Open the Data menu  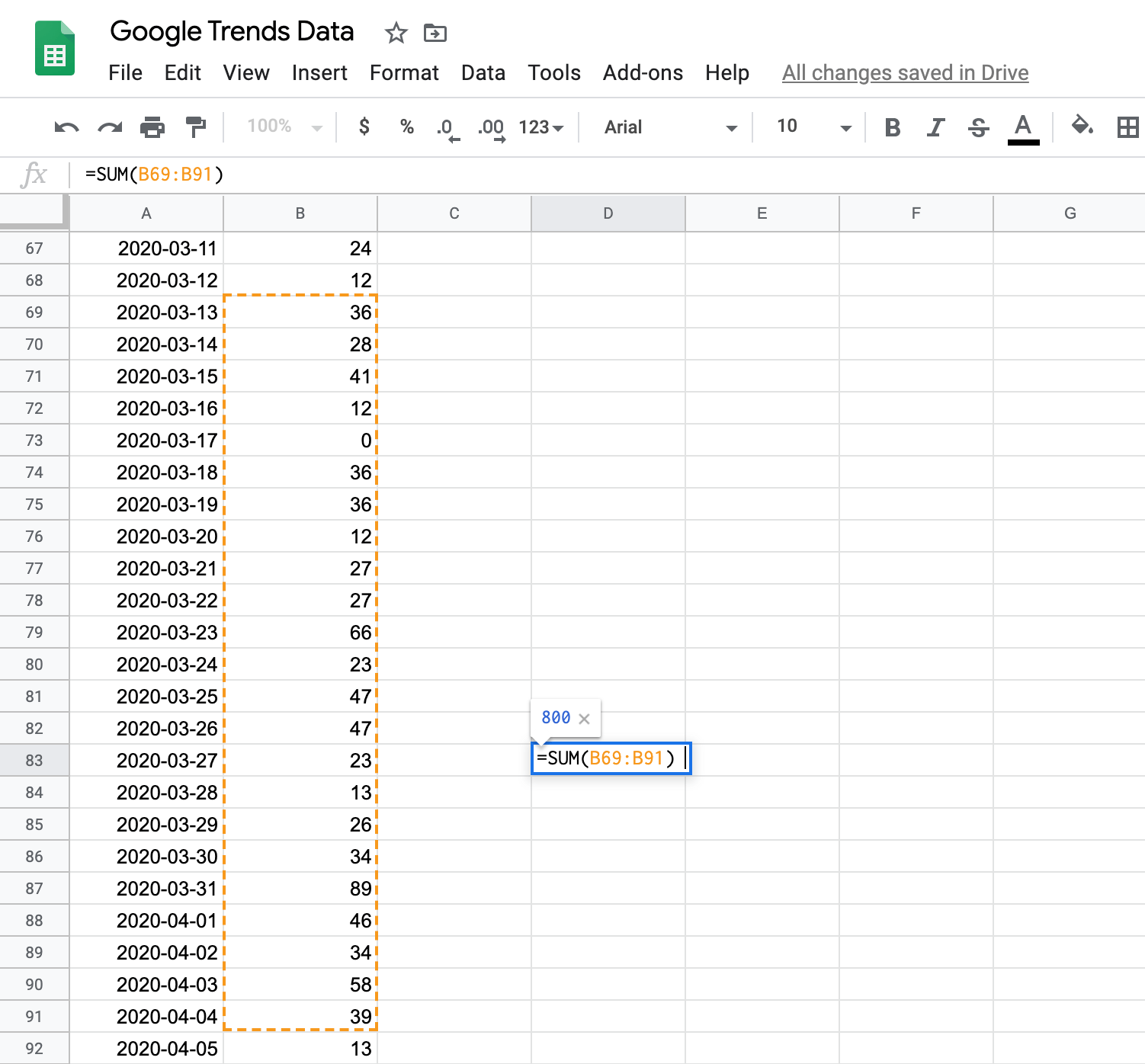click(483, 72)
